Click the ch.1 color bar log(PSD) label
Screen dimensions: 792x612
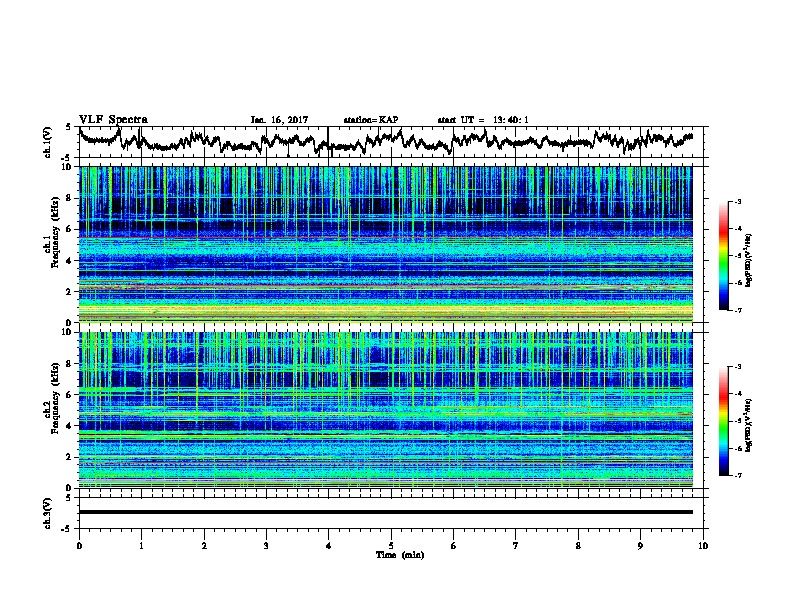pos(749,261)
